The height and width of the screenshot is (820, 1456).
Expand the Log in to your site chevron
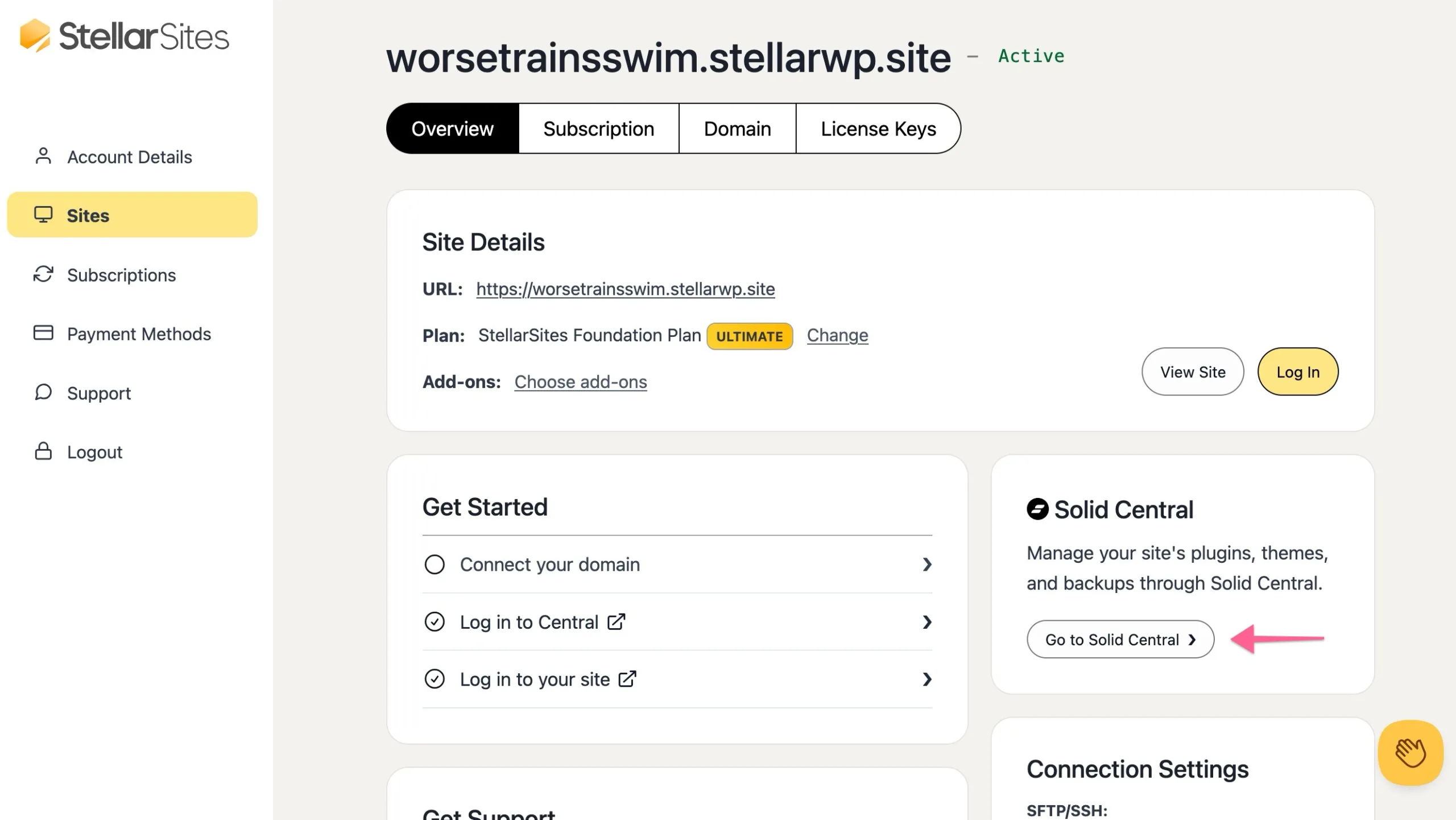pyautogui.click(x=928, y=679)
